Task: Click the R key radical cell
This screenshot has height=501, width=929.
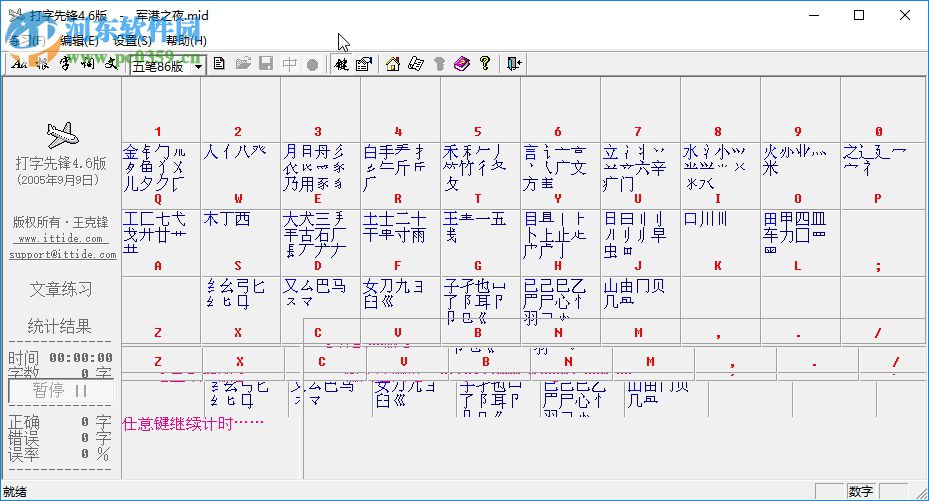Action: click(401, 175)
